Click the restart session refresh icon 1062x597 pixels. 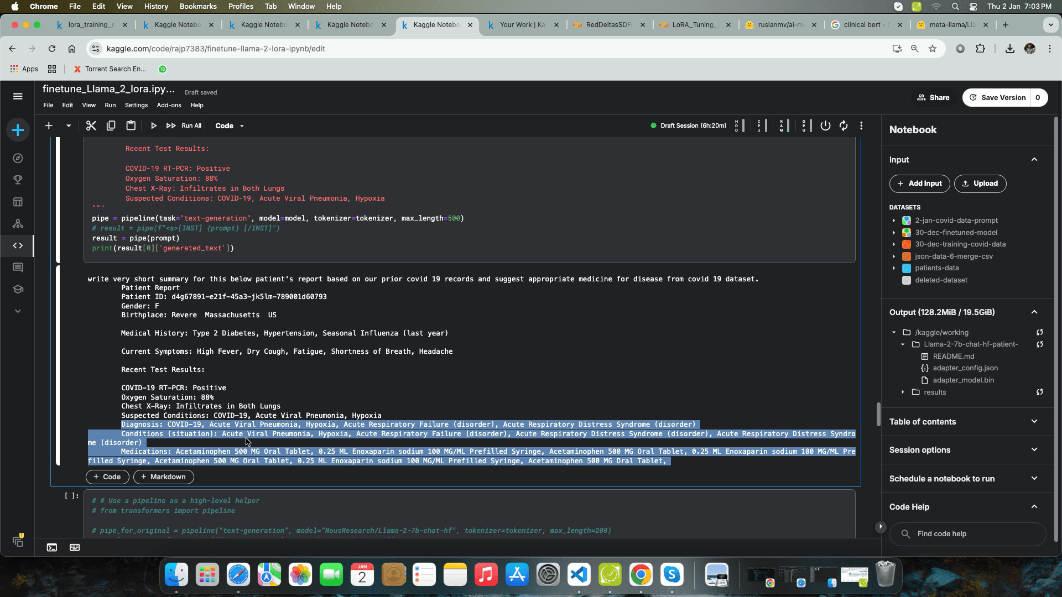click(x=843, y=126)
